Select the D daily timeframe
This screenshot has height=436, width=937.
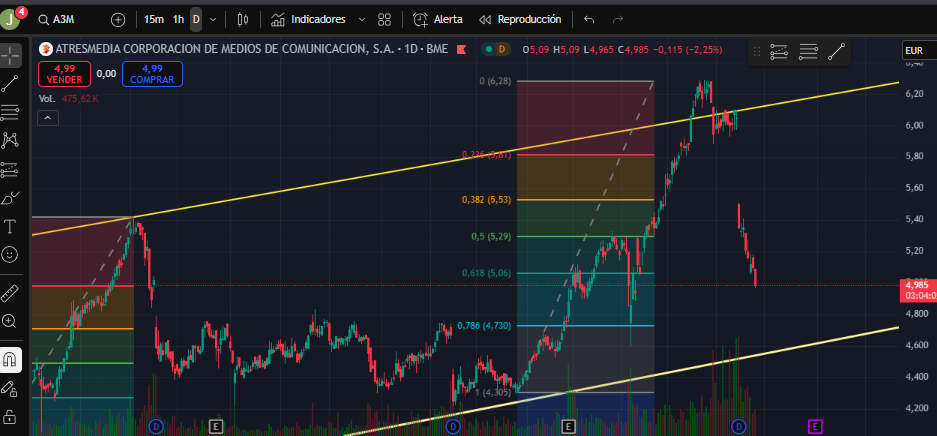coord(196,20)
